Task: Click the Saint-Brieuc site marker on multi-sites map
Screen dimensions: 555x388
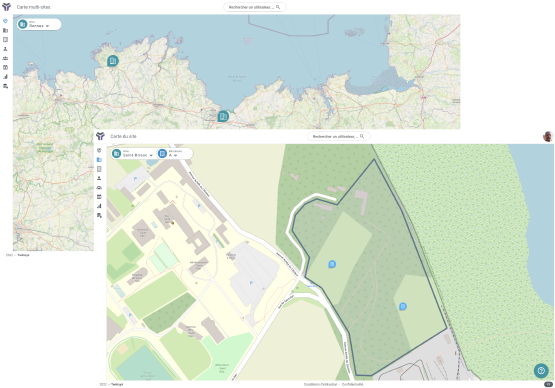Action: tap(223, 116)
